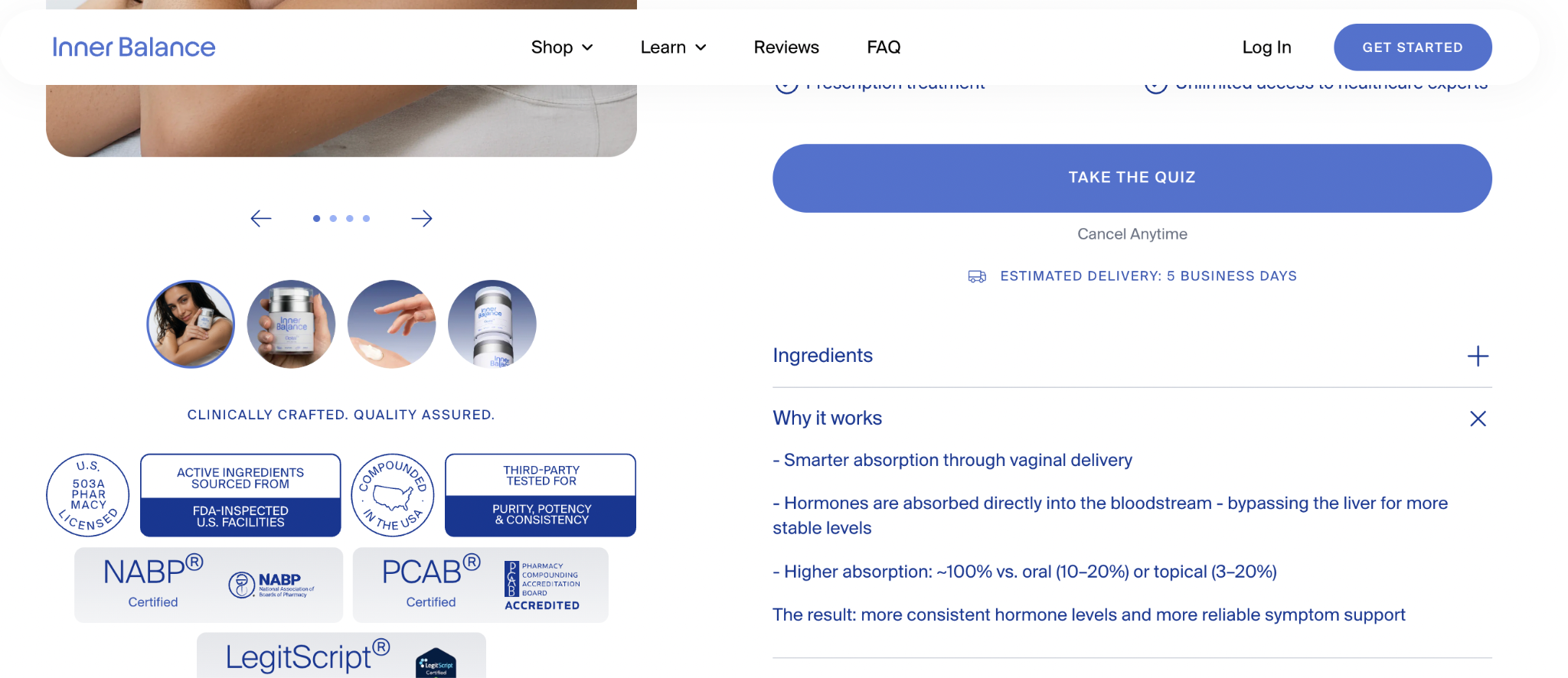The height and width of the screenshot is (678, 1568).
Task: Click the U.S. 503A Pharmacy Licensed seal
Action: tap(88, 495)
